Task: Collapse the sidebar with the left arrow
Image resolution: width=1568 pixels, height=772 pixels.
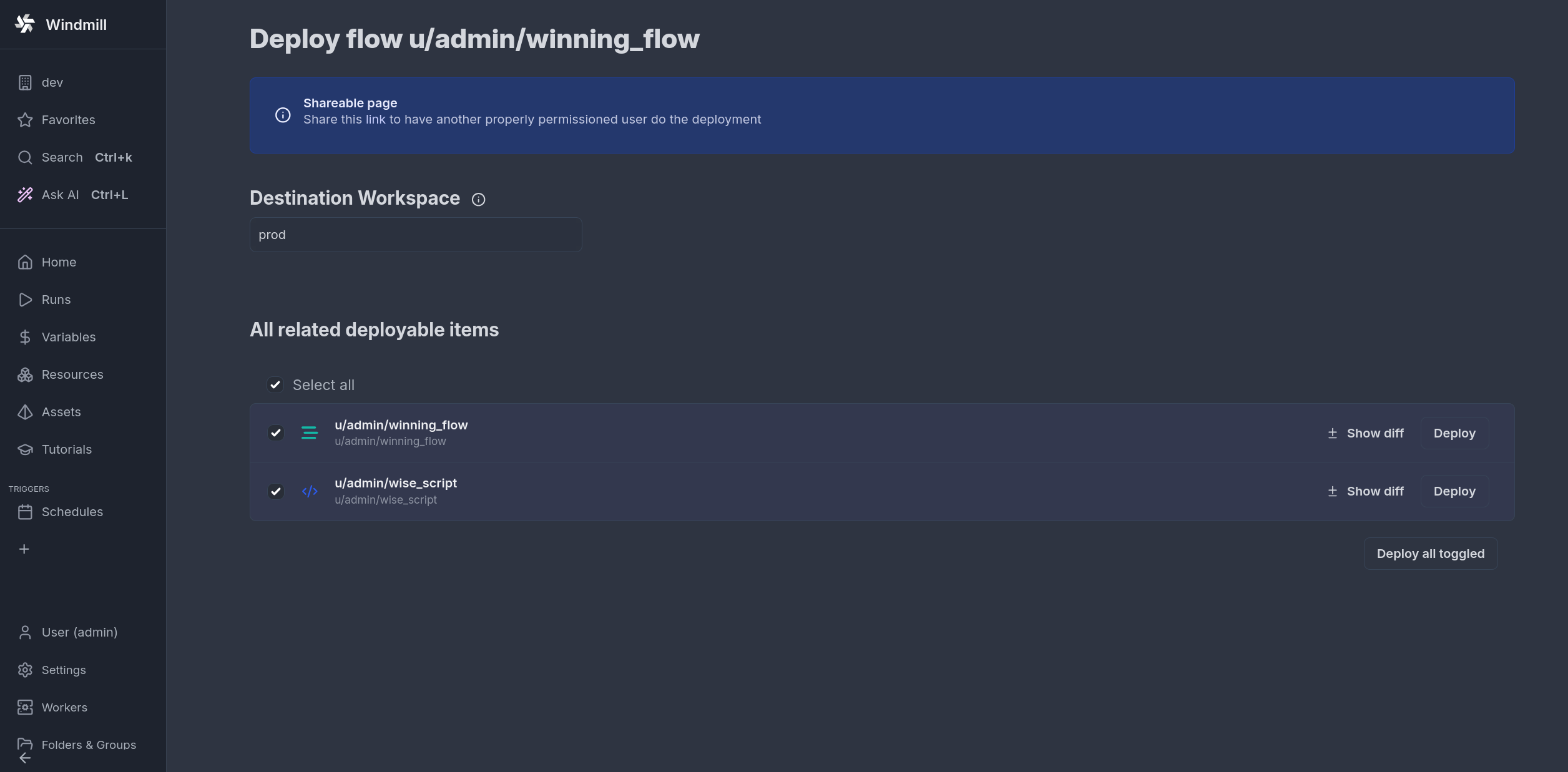Action: [x=25, y=758]
